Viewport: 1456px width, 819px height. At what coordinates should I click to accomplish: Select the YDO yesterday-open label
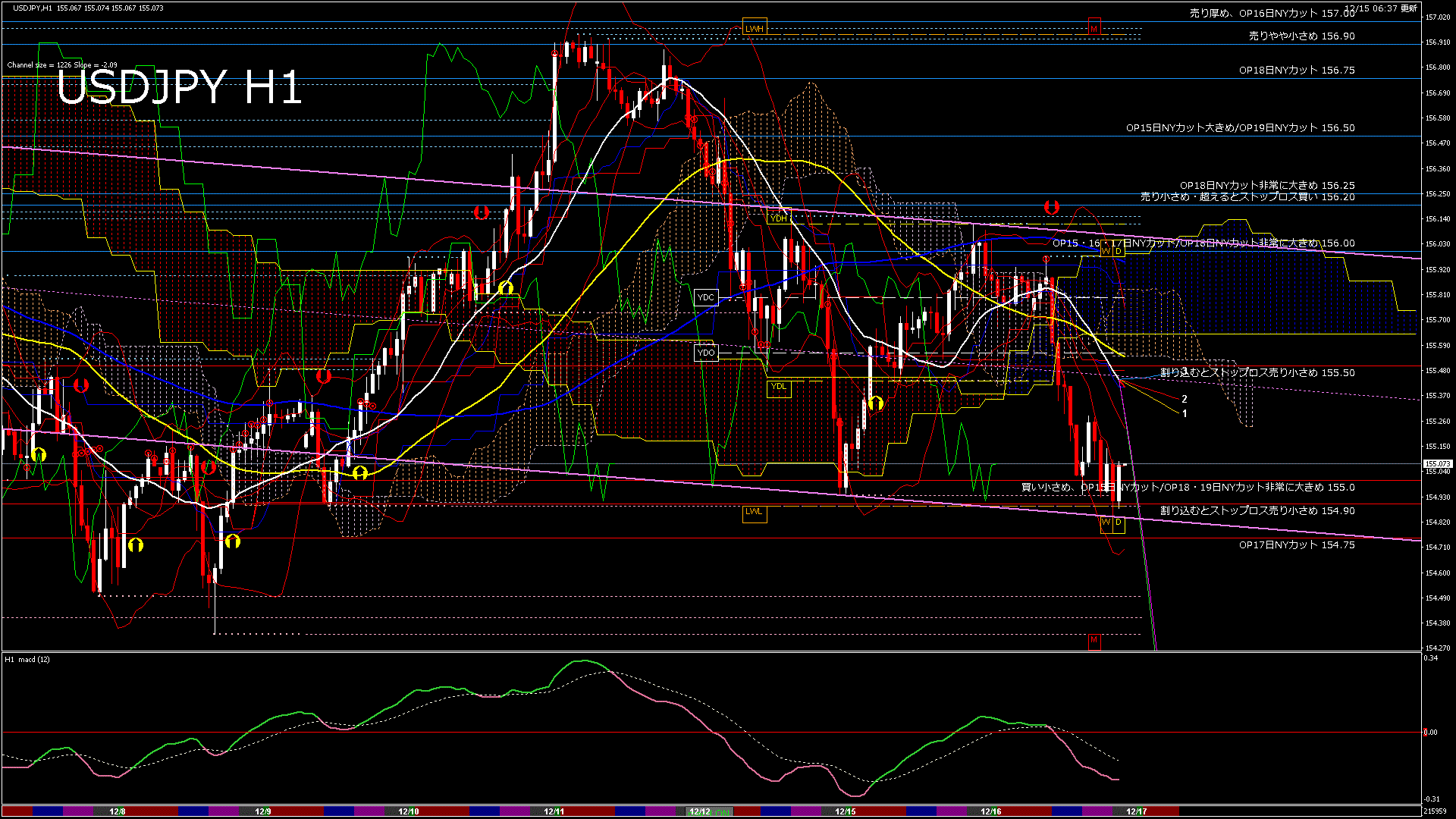(x=707, y=352)
